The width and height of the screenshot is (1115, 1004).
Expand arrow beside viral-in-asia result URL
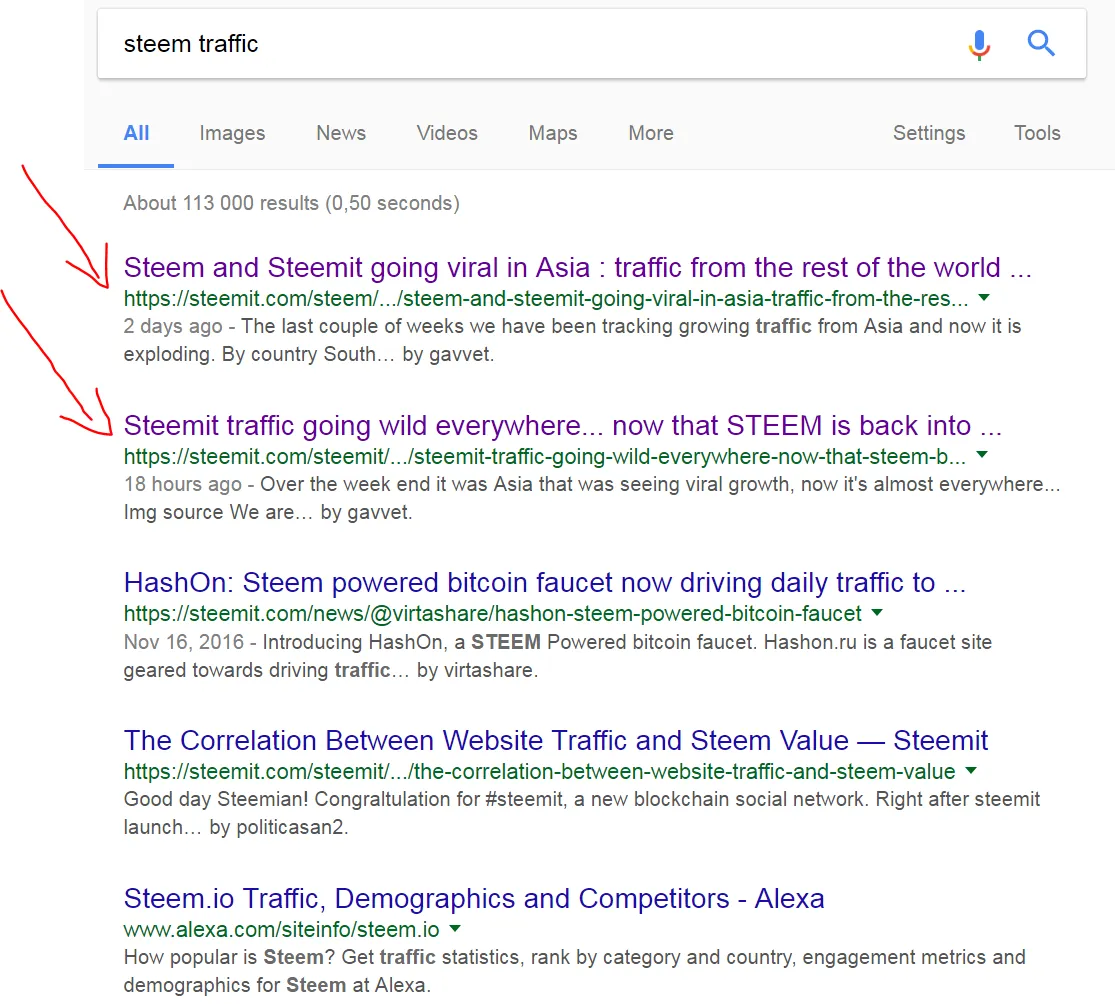984,298
